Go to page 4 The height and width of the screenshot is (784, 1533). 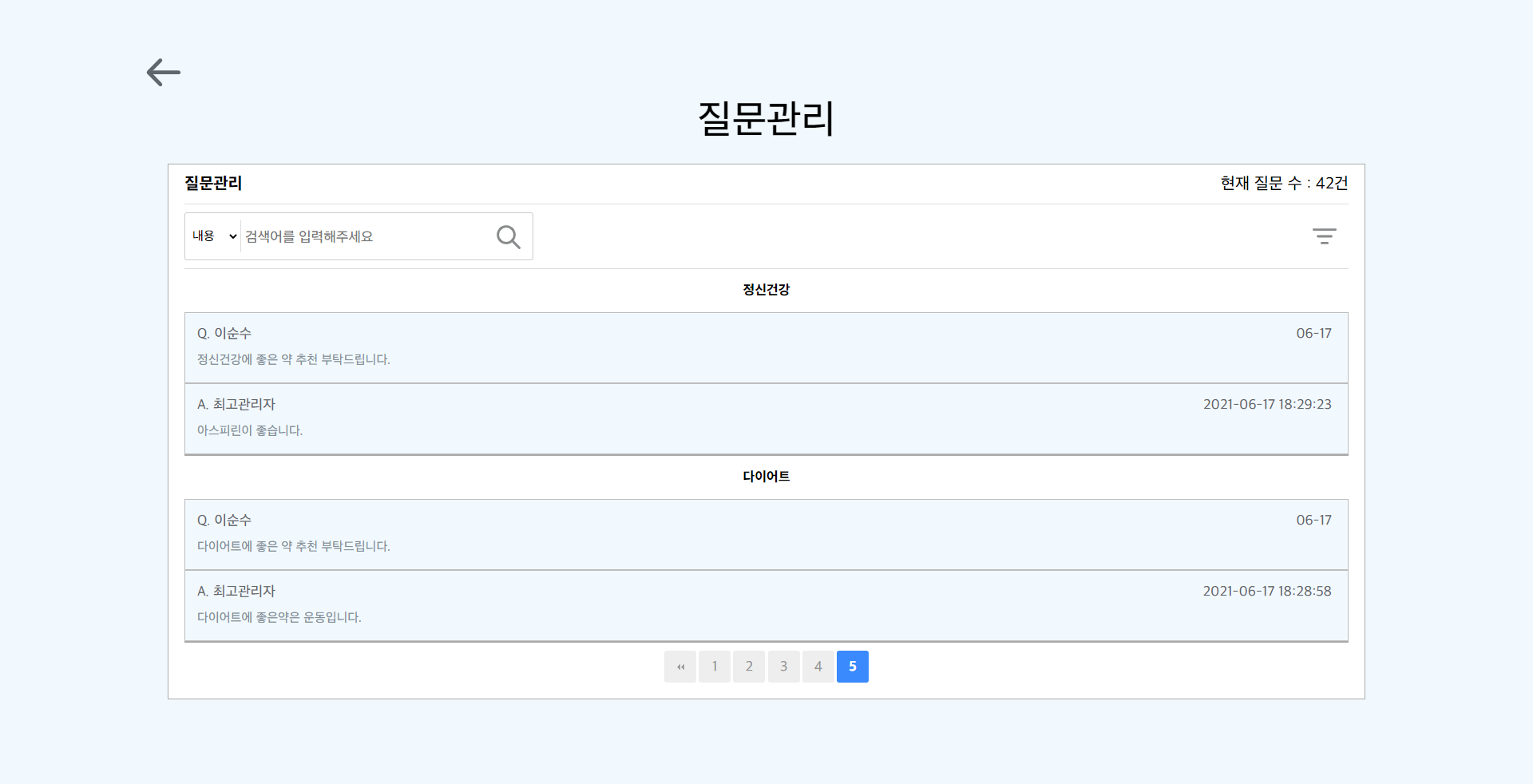[x=818, y=667]
